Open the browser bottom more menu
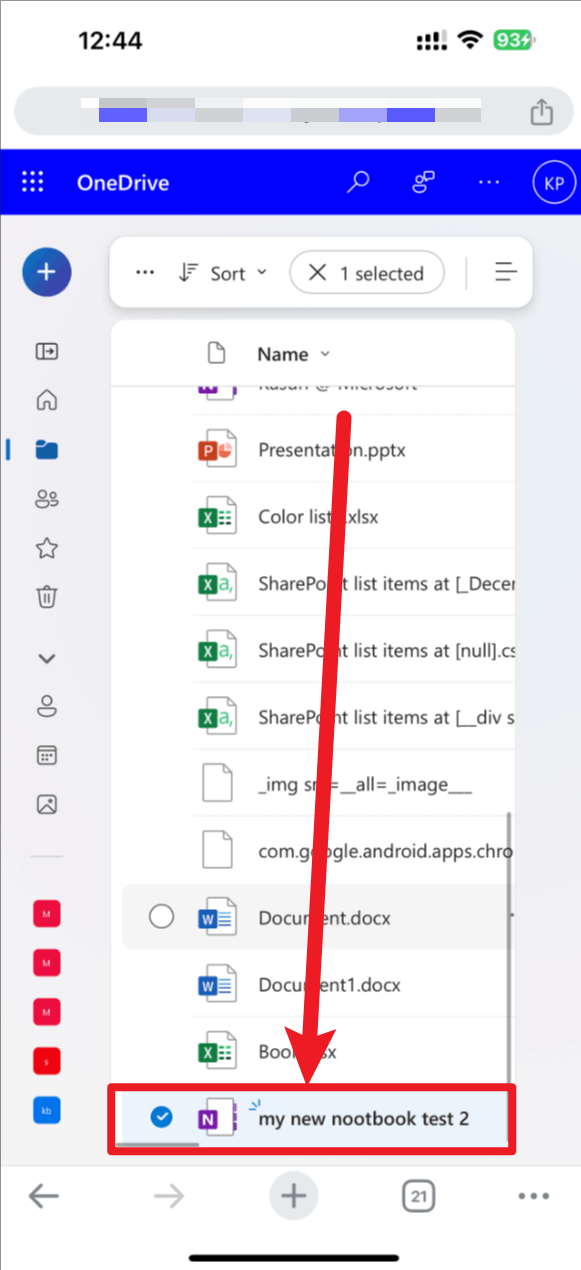Screen dimensions: 581x1270 click(x=534, y=1195)
